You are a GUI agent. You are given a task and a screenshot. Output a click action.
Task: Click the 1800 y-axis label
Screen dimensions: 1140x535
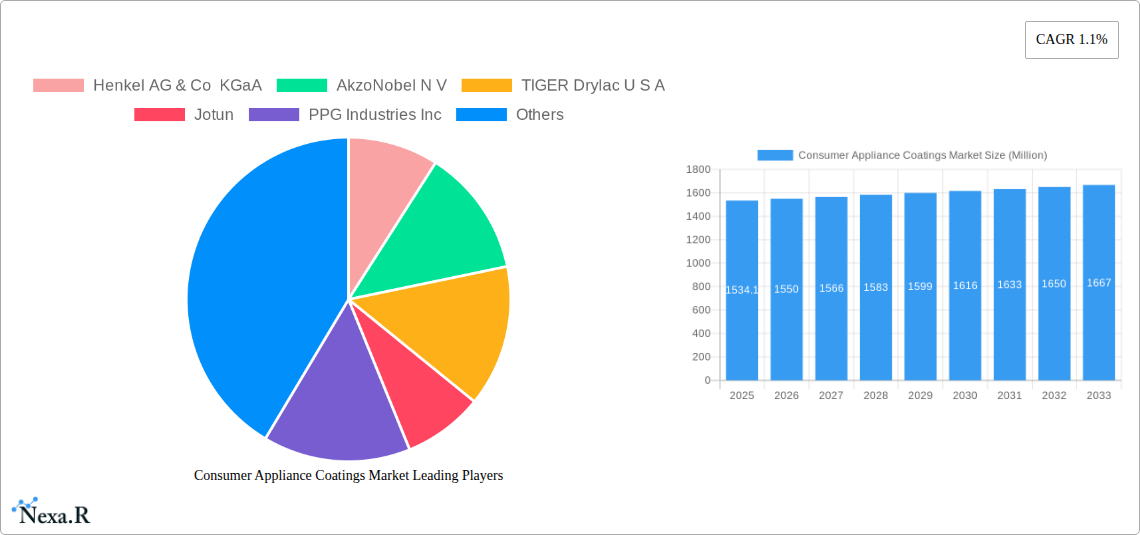point(698,169)
